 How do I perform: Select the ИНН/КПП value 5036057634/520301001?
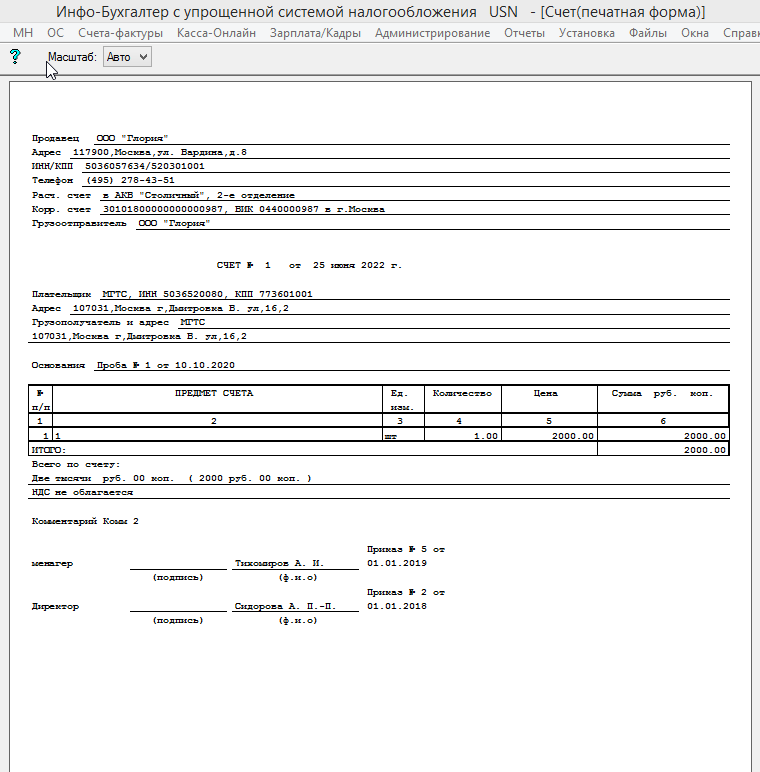coord(145,166)
